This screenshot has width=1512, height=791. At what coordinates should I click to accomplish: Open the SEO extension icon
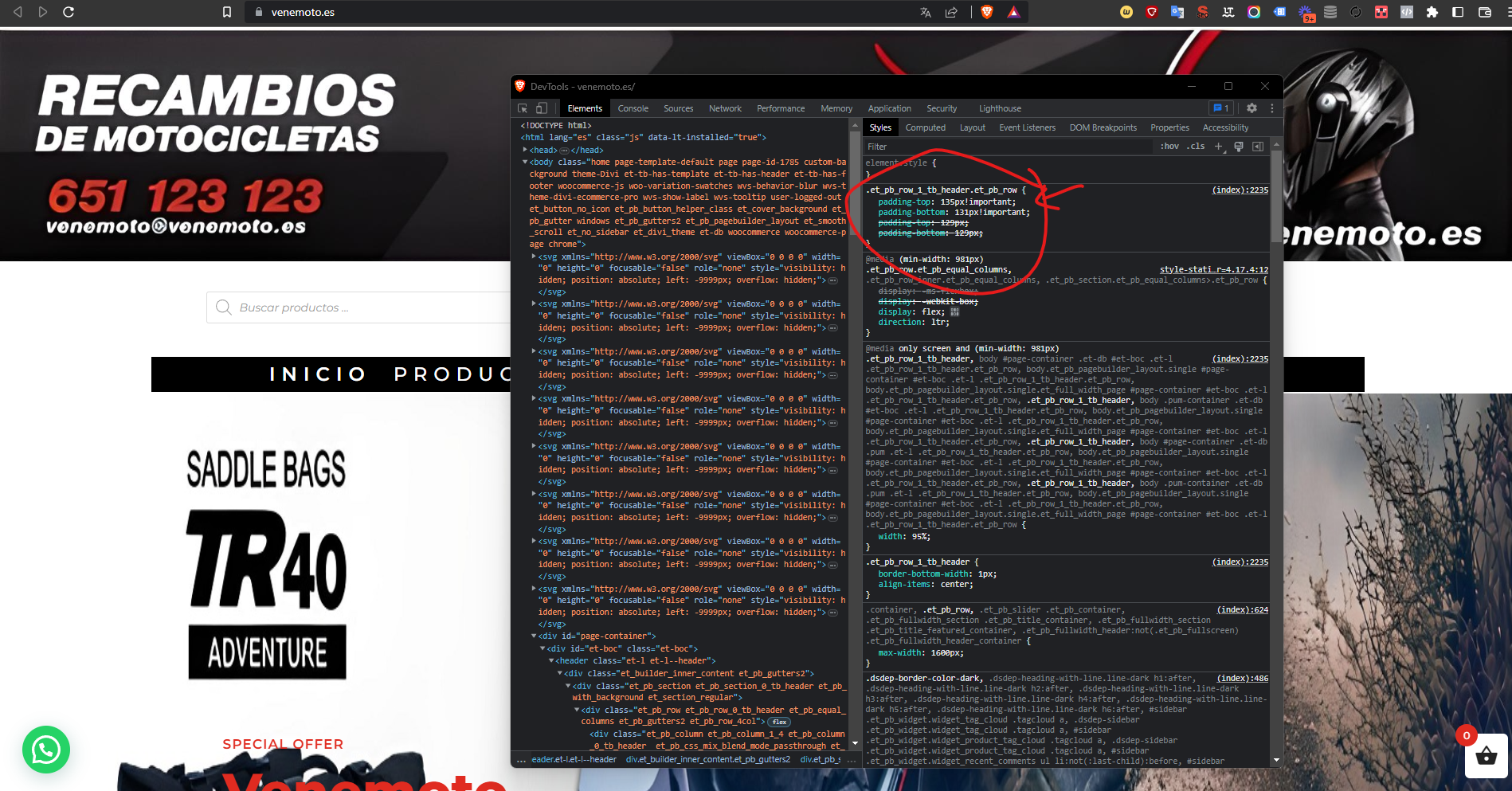(x=1203, y=12)
